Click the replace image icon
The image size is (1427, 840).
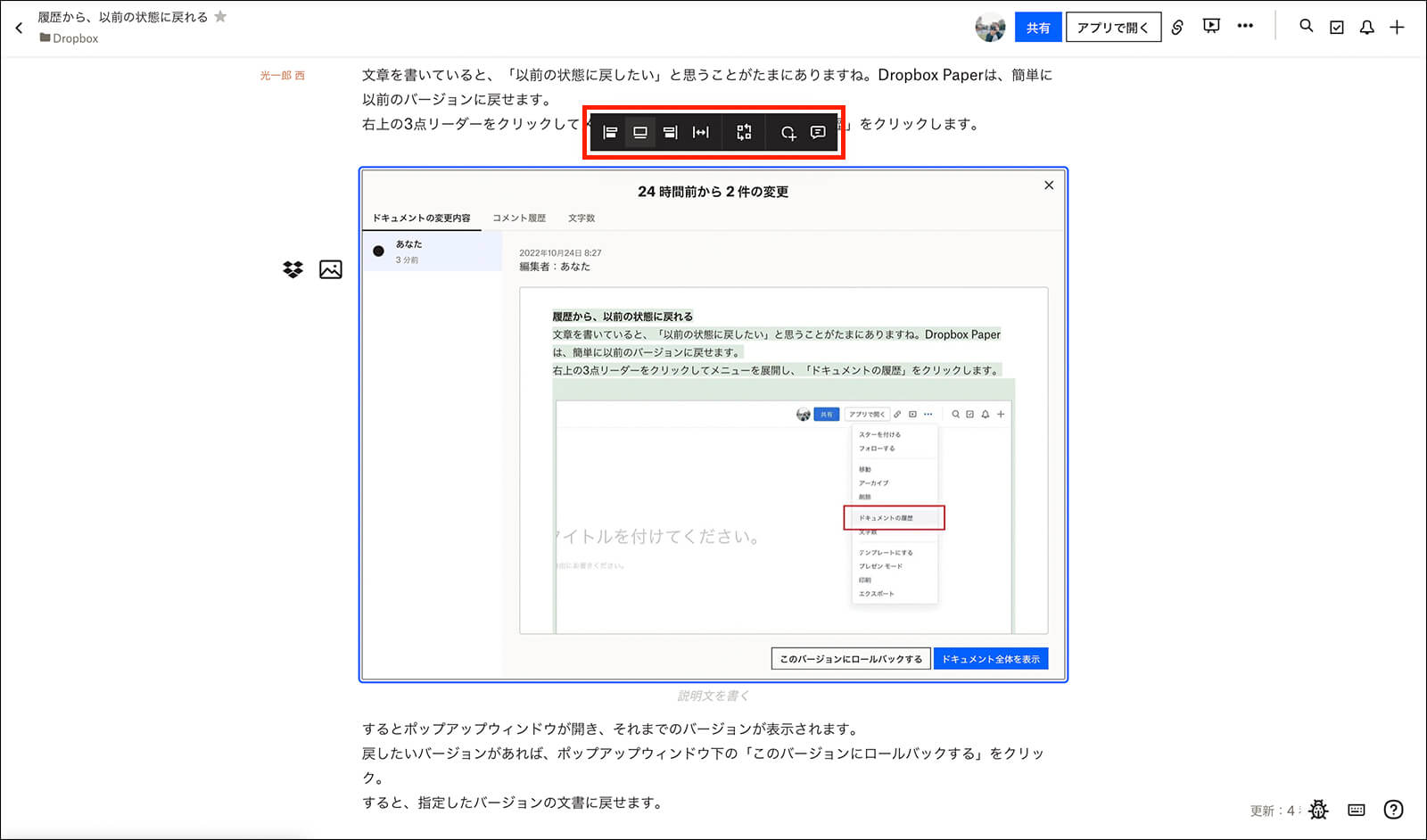click(x=744, y=133)
